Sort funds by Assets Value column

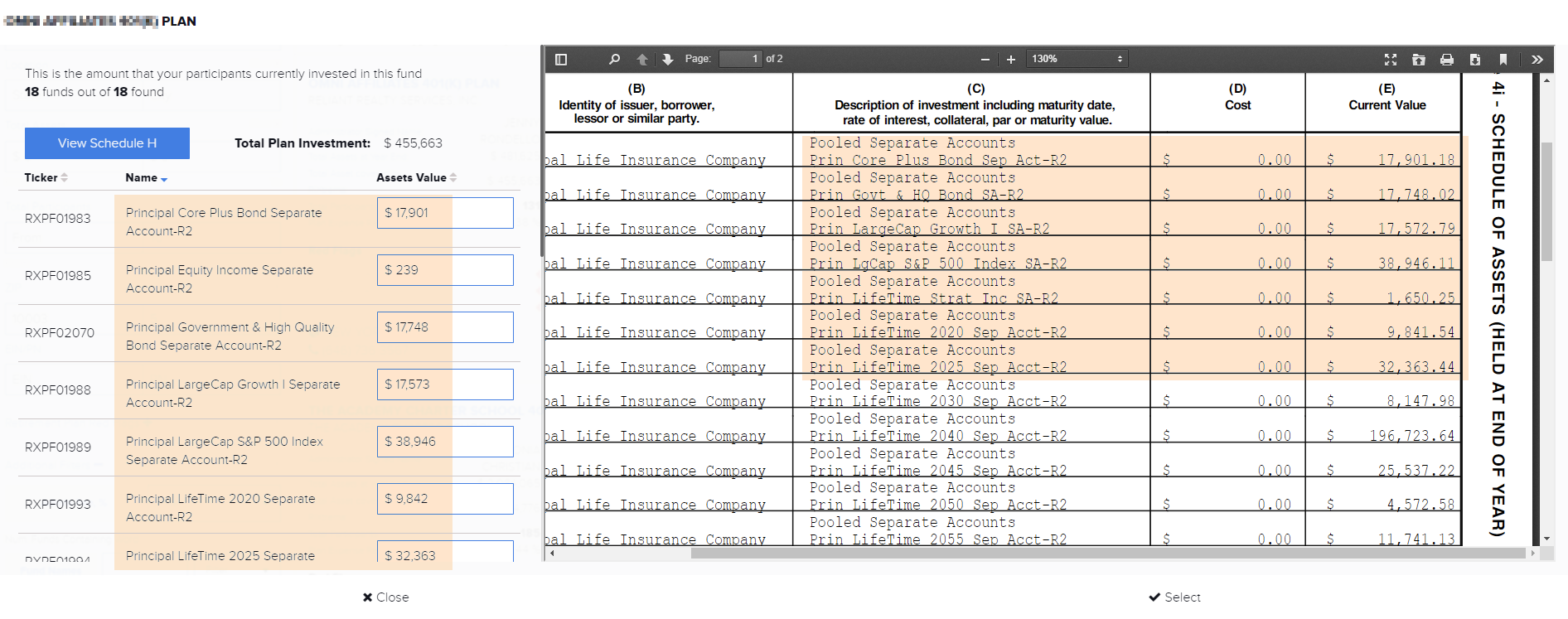[x=416, y=177]
